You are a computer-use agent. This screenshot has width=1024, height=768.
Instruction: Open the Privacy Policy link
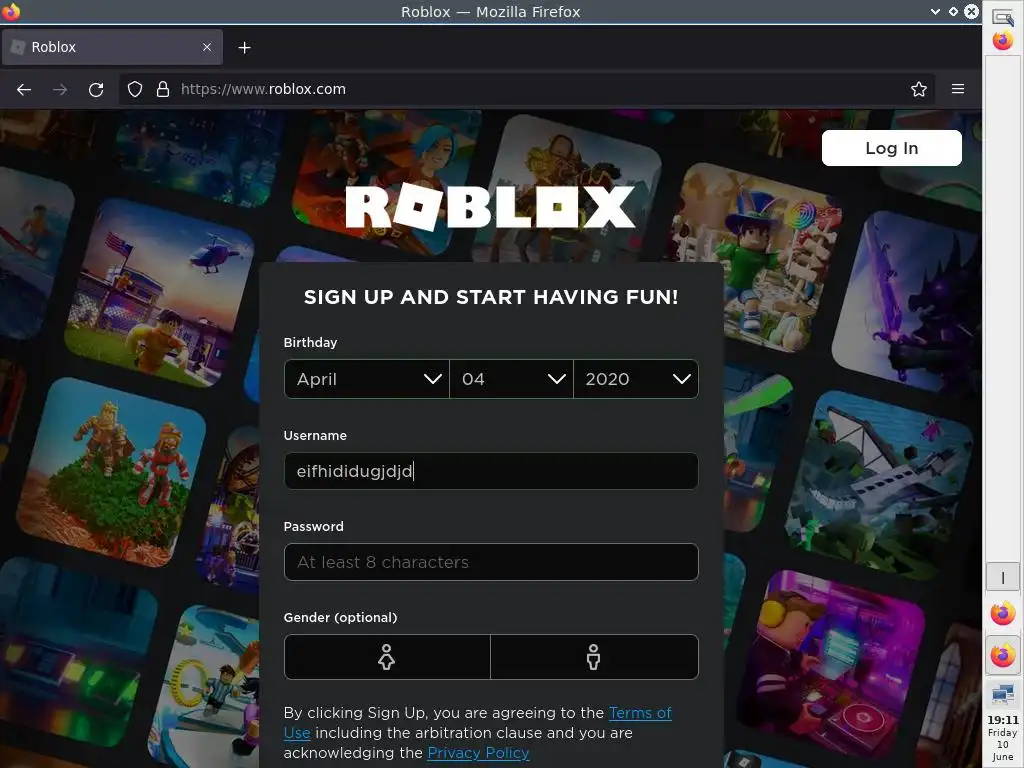[x=478, y=753]
